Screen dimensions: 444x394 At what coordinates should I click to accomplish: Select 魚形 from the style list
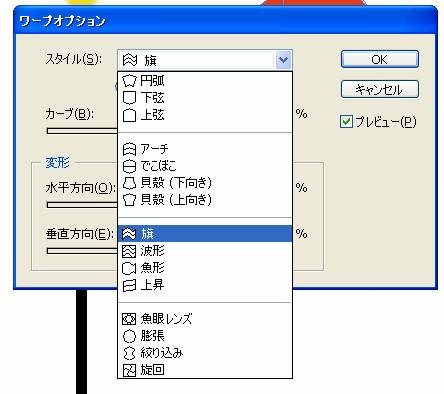click(x=205, y=268)
